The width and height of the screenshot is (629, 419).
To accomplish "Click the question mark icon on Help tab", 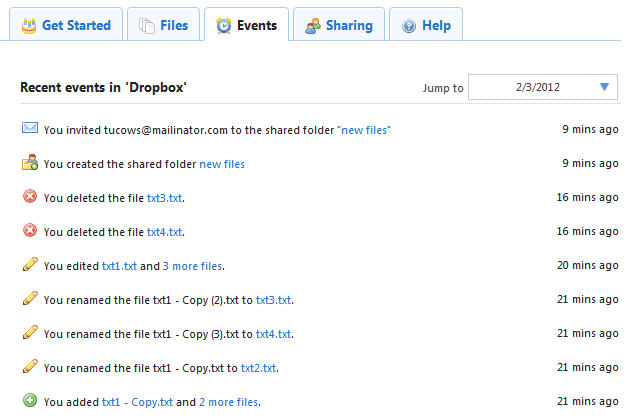I will (409, 26).
